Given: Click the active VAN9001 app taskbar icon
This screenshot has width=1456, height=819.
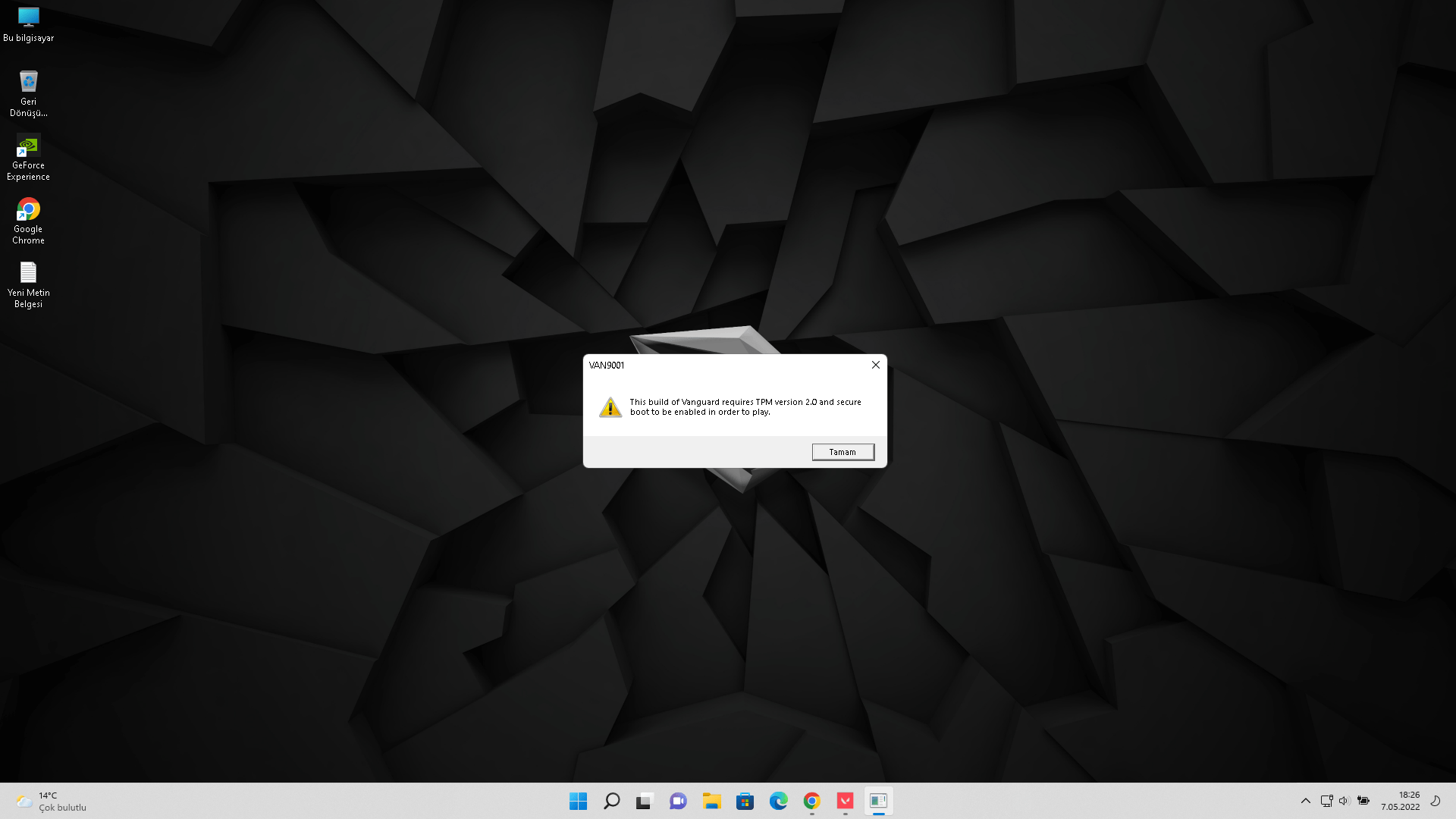Looking at the screenshot, I should tap(878, 801).
